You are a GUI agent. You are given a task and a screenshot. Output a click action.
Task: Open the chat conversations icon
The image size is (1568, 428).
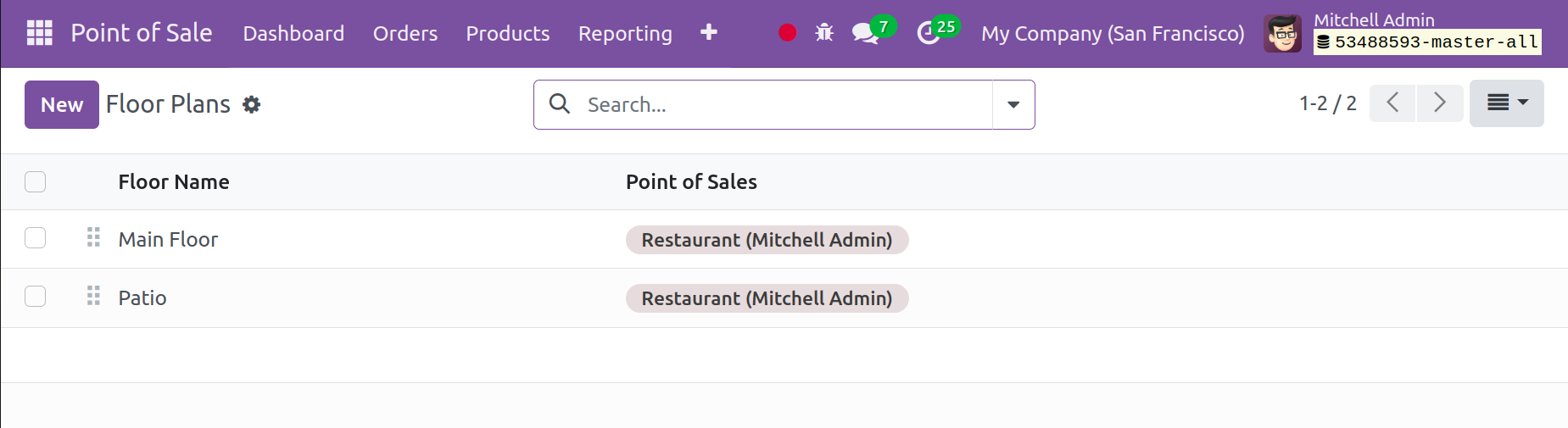coord(865,34)
